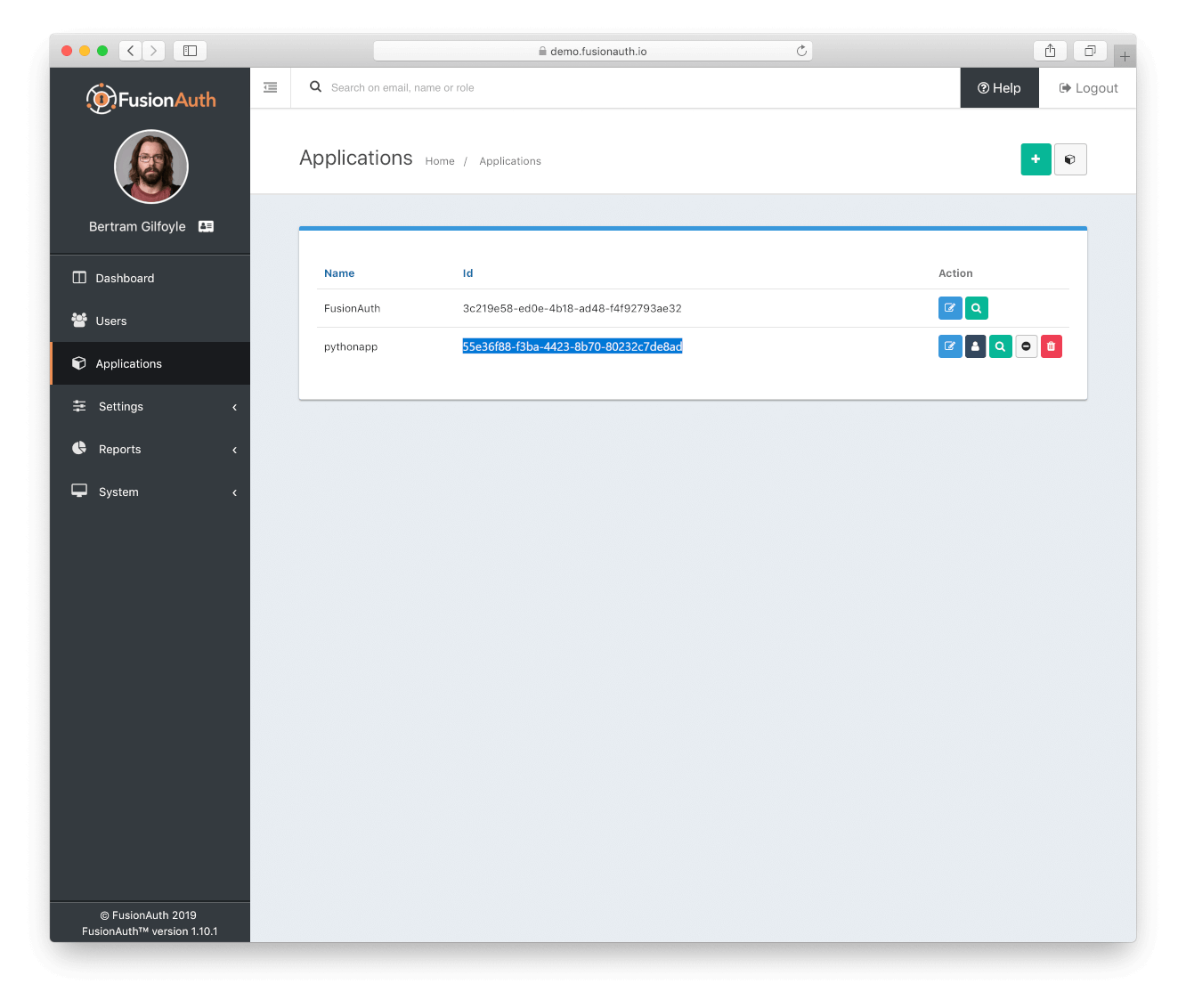1186x1008 pixels.
Task: Click the highlighted Id 55e36f88-f3ba-4423-8b70-80232c7de8ad
Action: pos(572,346)
